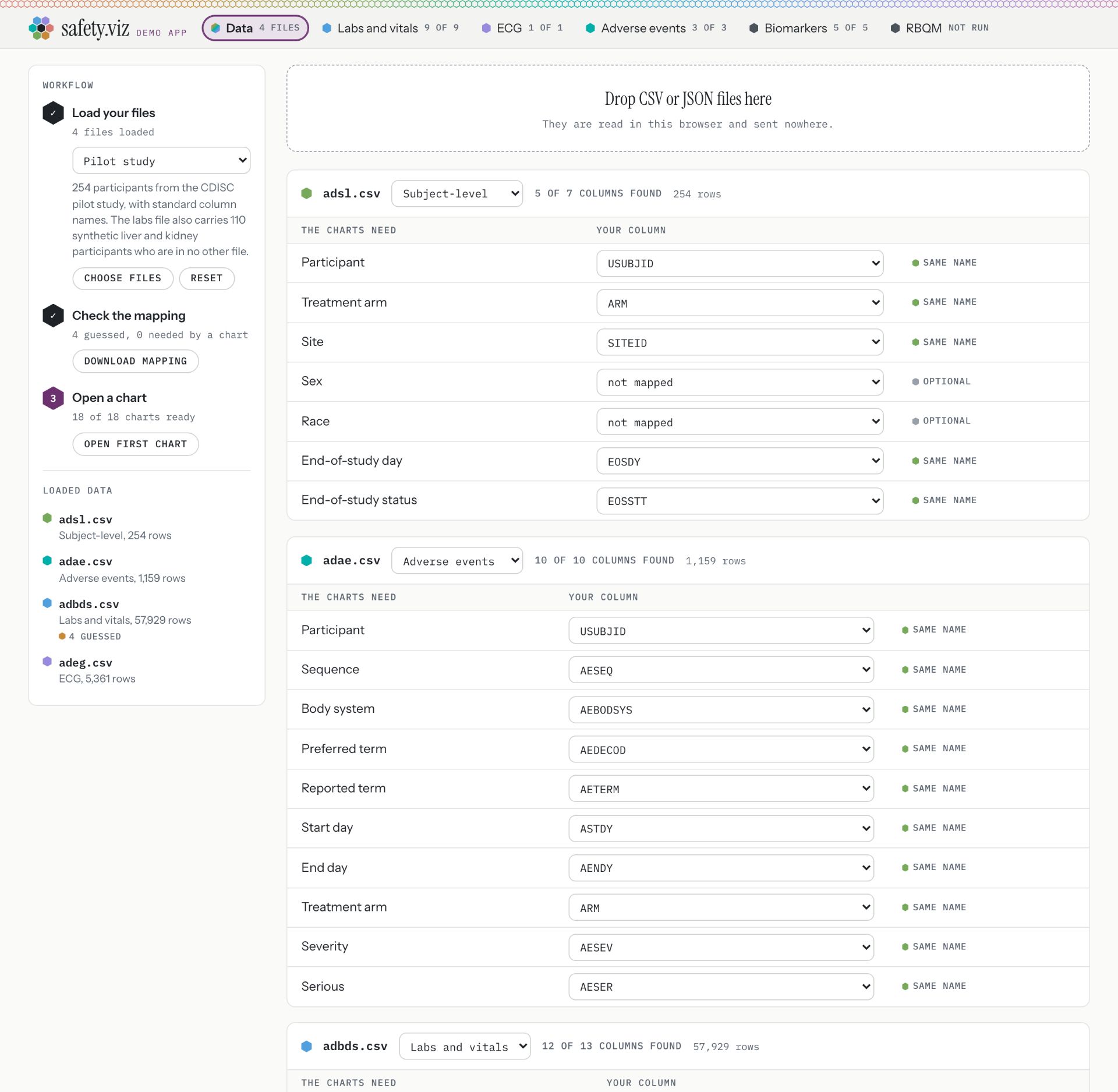
Task: Open the AESEV Severity mapping dropdown
Action: click(x=721, y=947)
